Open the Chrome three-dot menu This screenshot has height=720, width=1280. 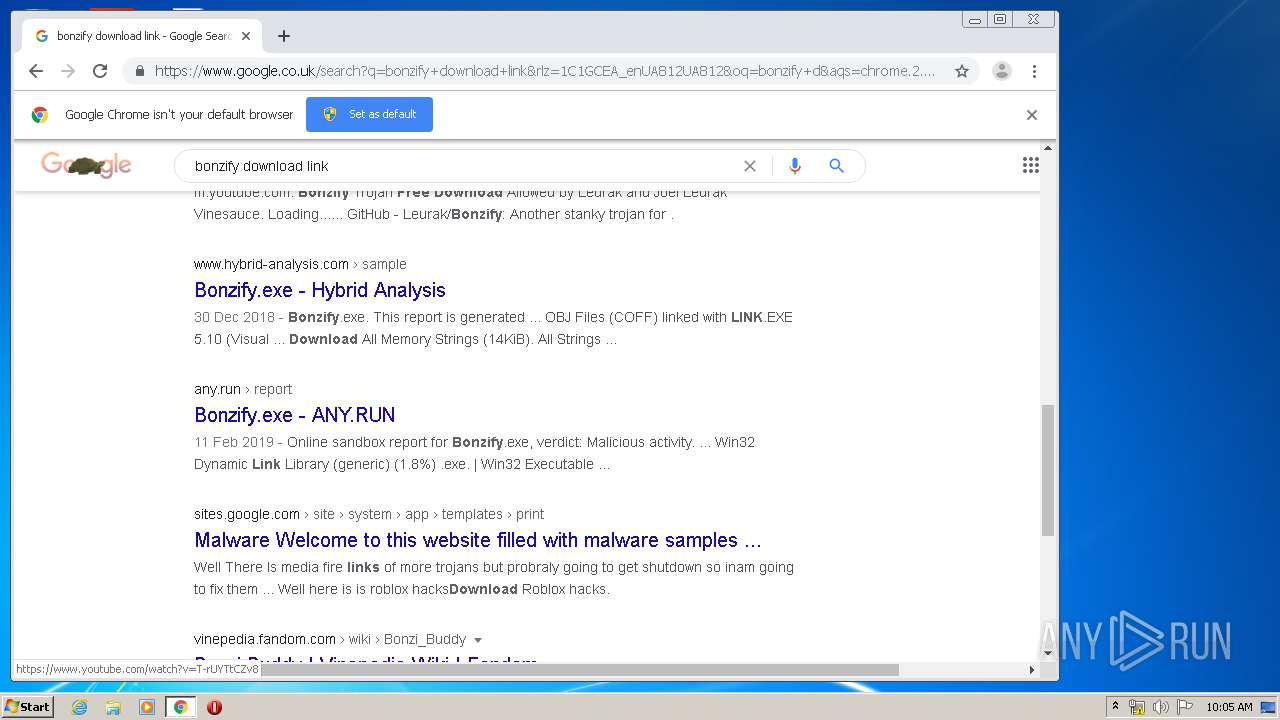[x=1034, y=71]
